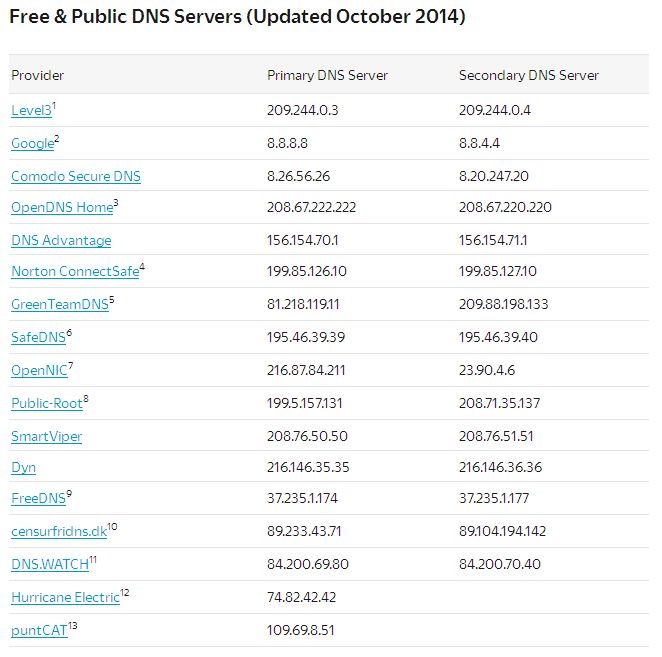Visit the Public-Root link
Viewport: 662px width, 657px height.
pos(47,403)
